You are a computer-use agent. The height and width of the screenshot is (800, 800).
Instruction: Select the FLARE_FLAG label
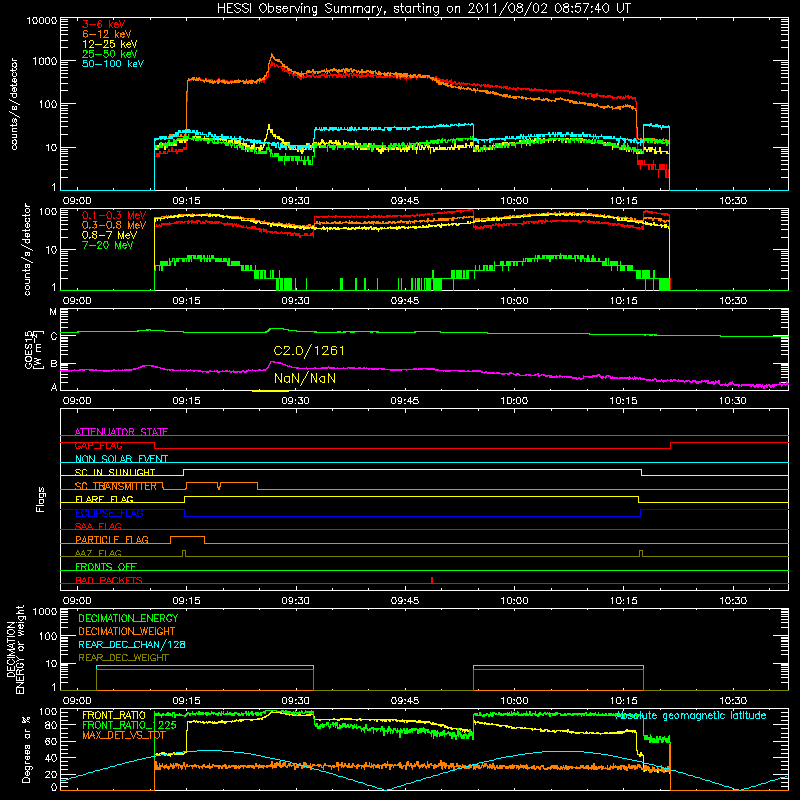pyautogui.click(x=104, y=499)
